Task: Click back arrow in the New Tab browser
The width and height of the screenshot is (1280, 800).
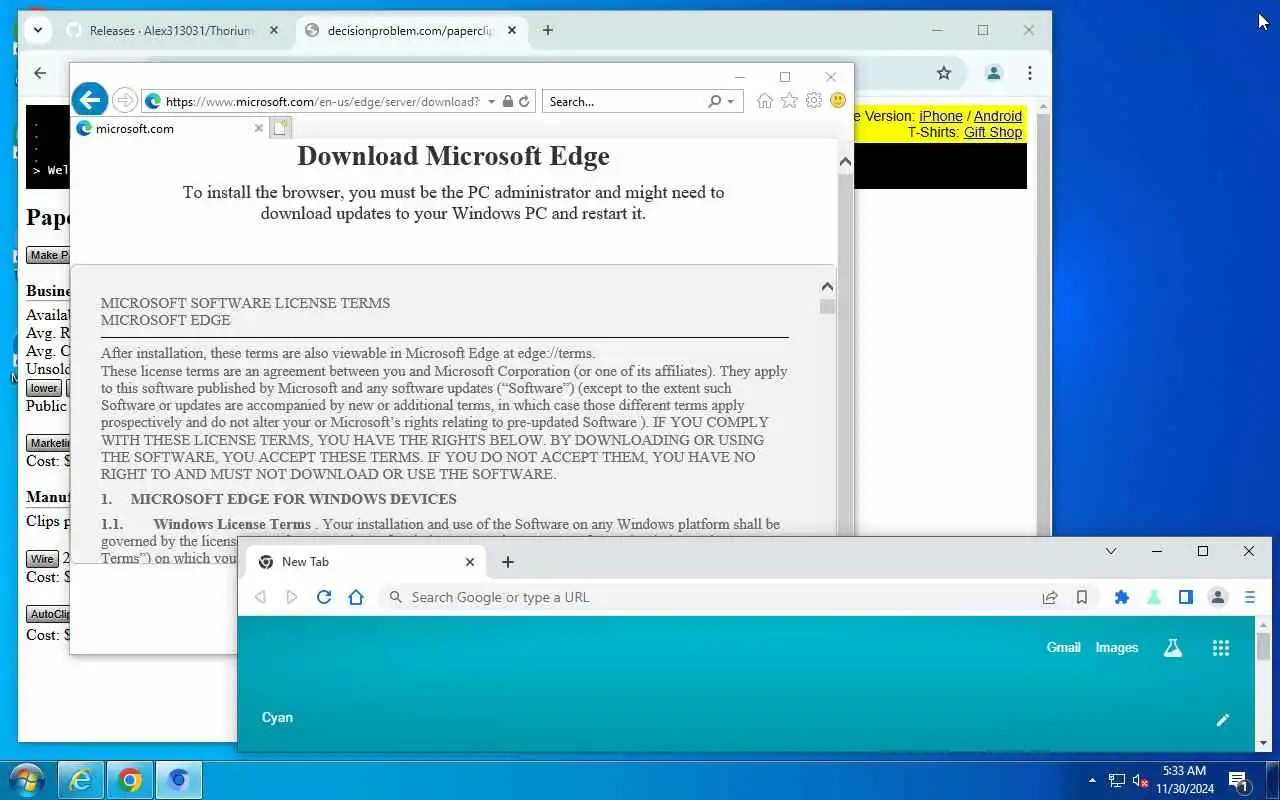Action: click(260, 597)
